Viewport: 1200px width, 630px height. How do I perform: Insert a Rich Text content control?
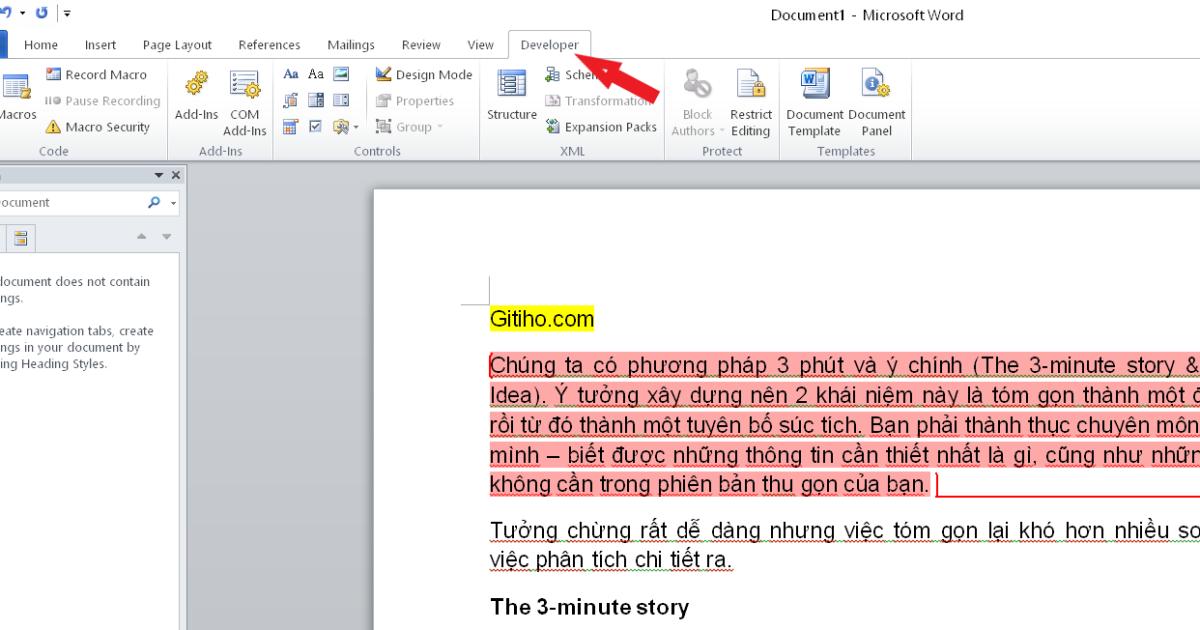coord(291,73)
